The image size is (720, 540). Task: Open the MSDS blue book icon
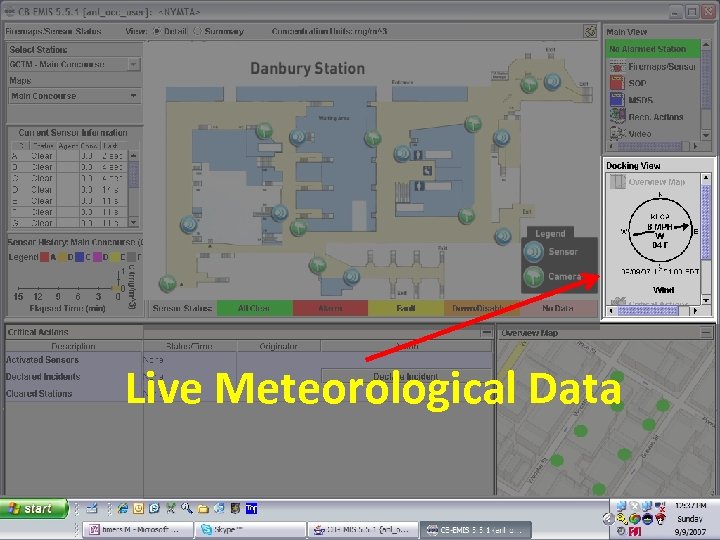[617, 100]
